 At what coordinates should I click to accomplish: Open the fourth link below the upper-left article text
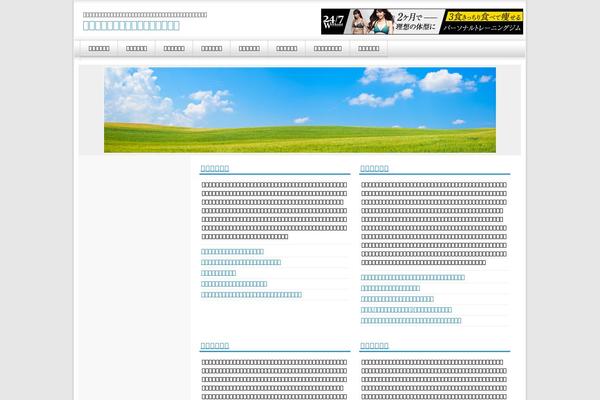click(x=234, y=284)
